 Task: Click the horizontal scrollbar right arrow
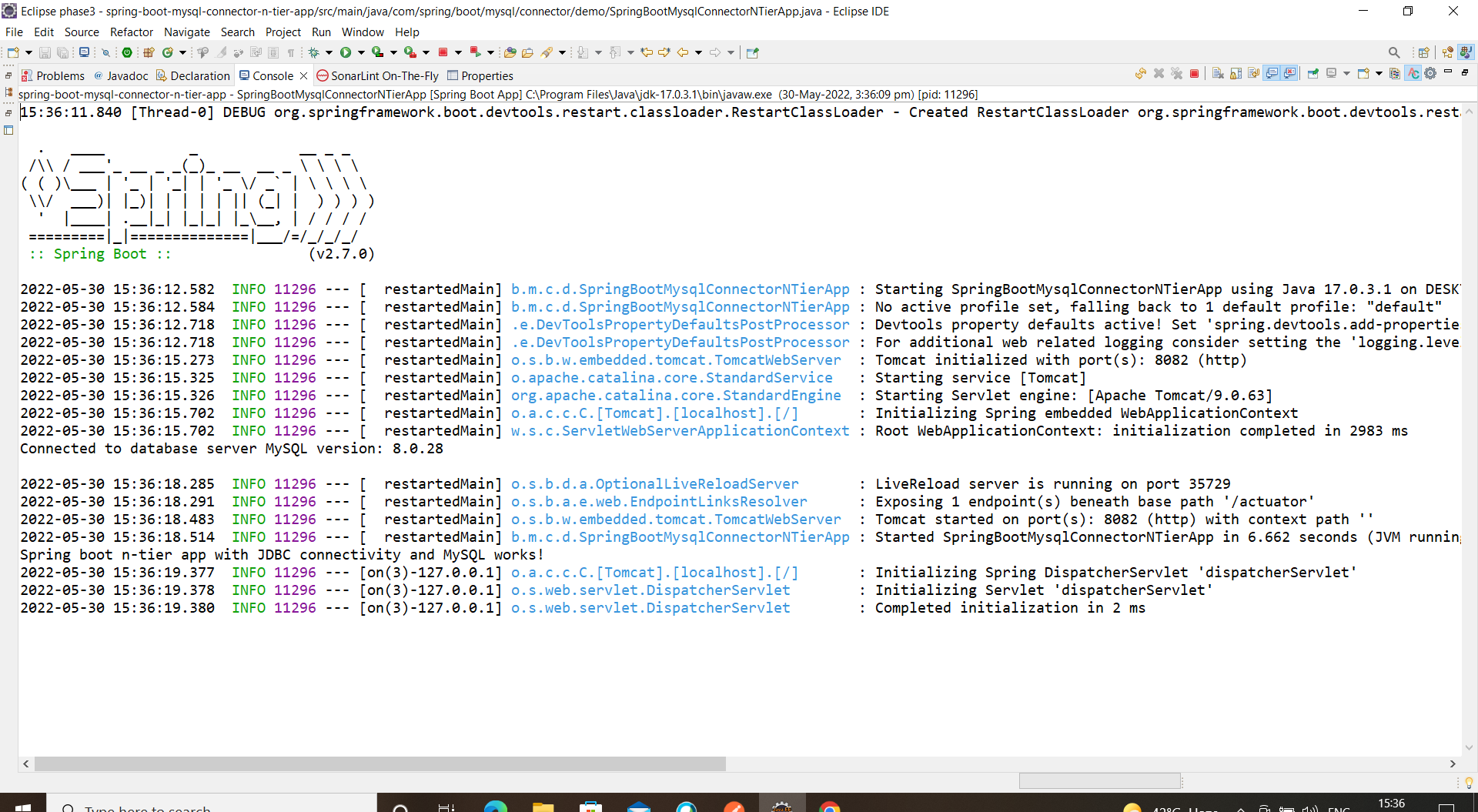pyautogui.click(x=1453, y=764)
